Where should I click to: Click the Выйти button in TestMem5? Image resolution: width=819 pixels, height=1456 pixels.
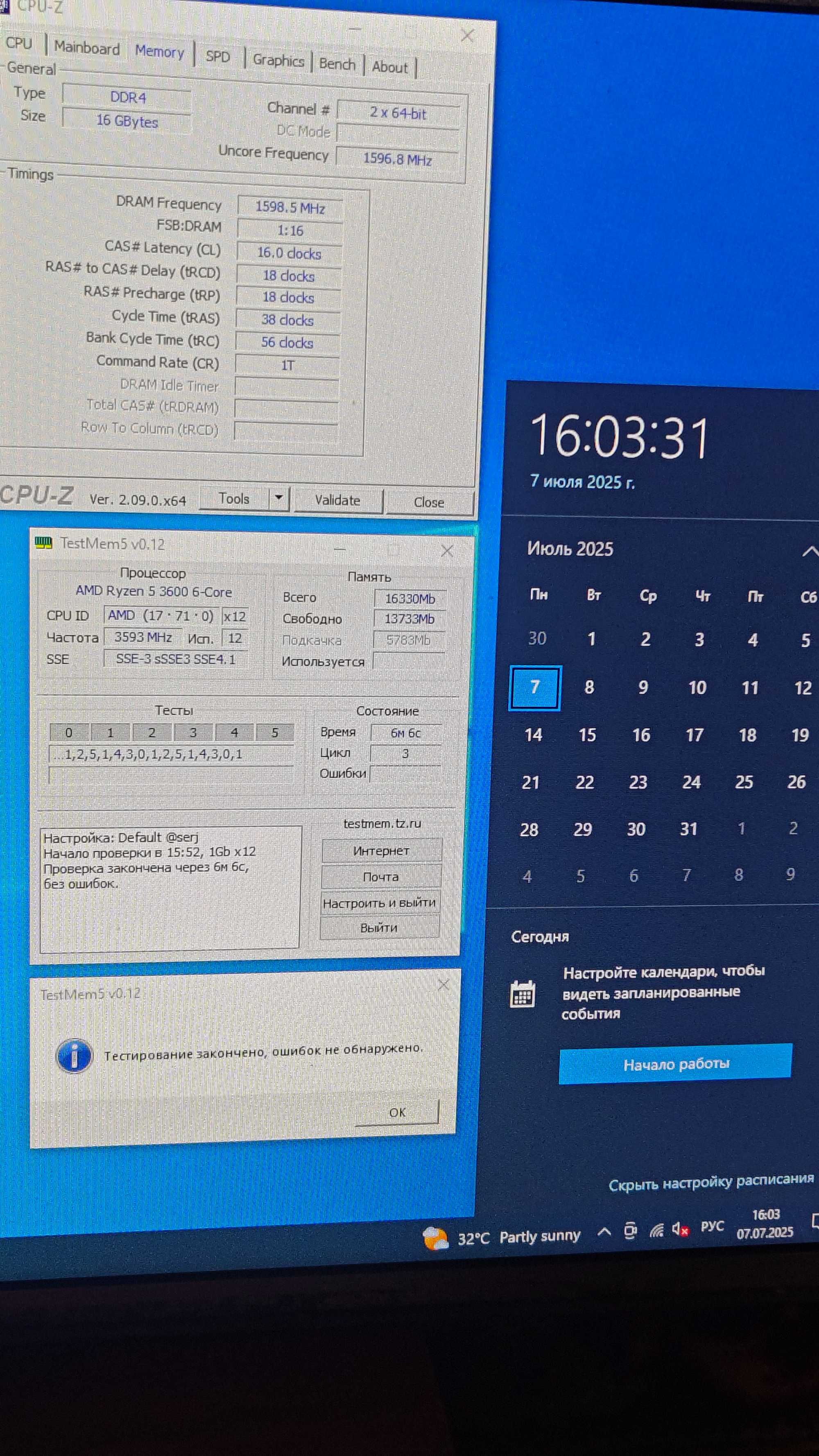[379, 927]
